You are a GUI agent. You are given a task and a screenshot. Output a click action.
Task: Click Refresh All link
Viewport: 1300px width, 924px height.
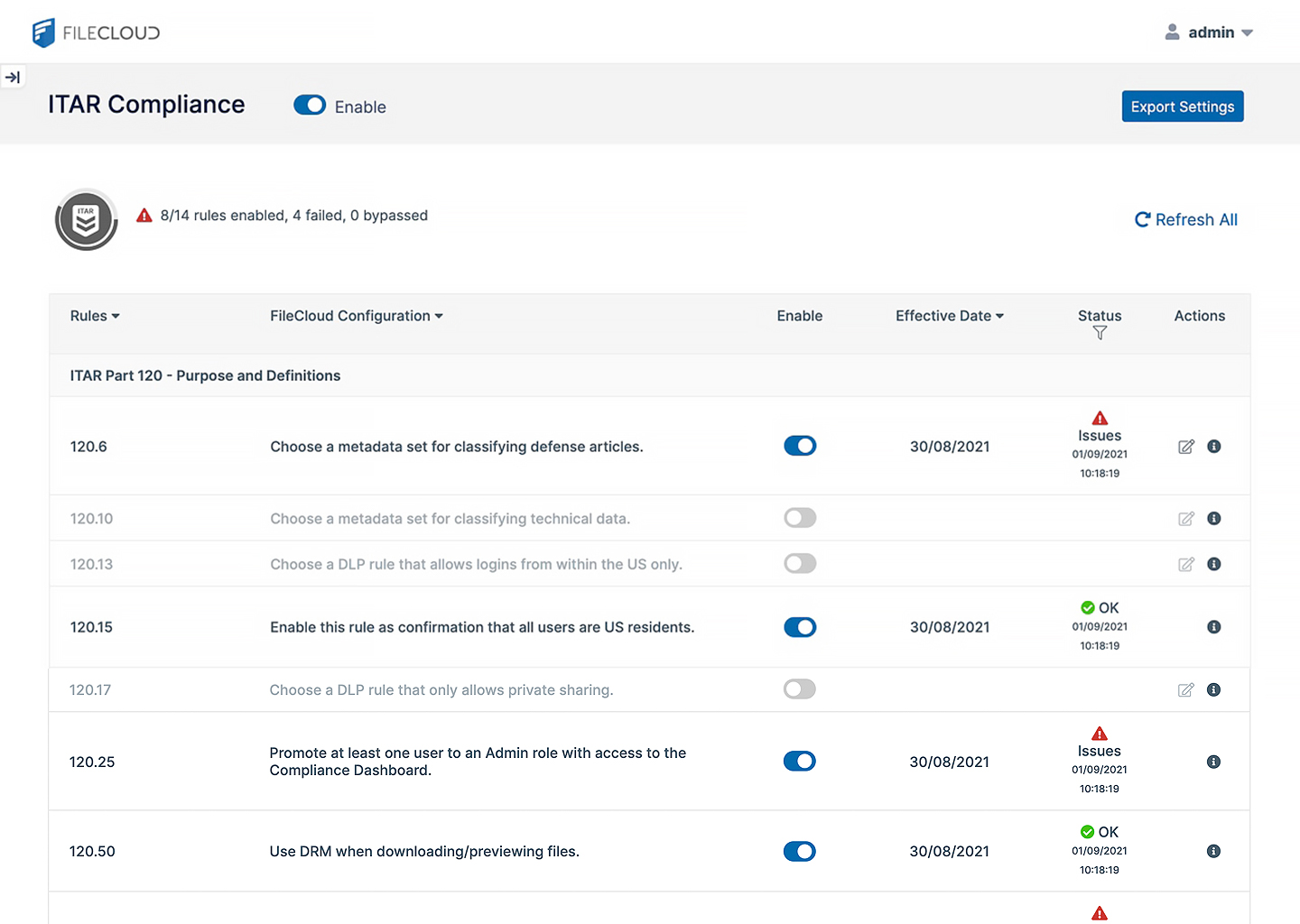(1186, 219)
